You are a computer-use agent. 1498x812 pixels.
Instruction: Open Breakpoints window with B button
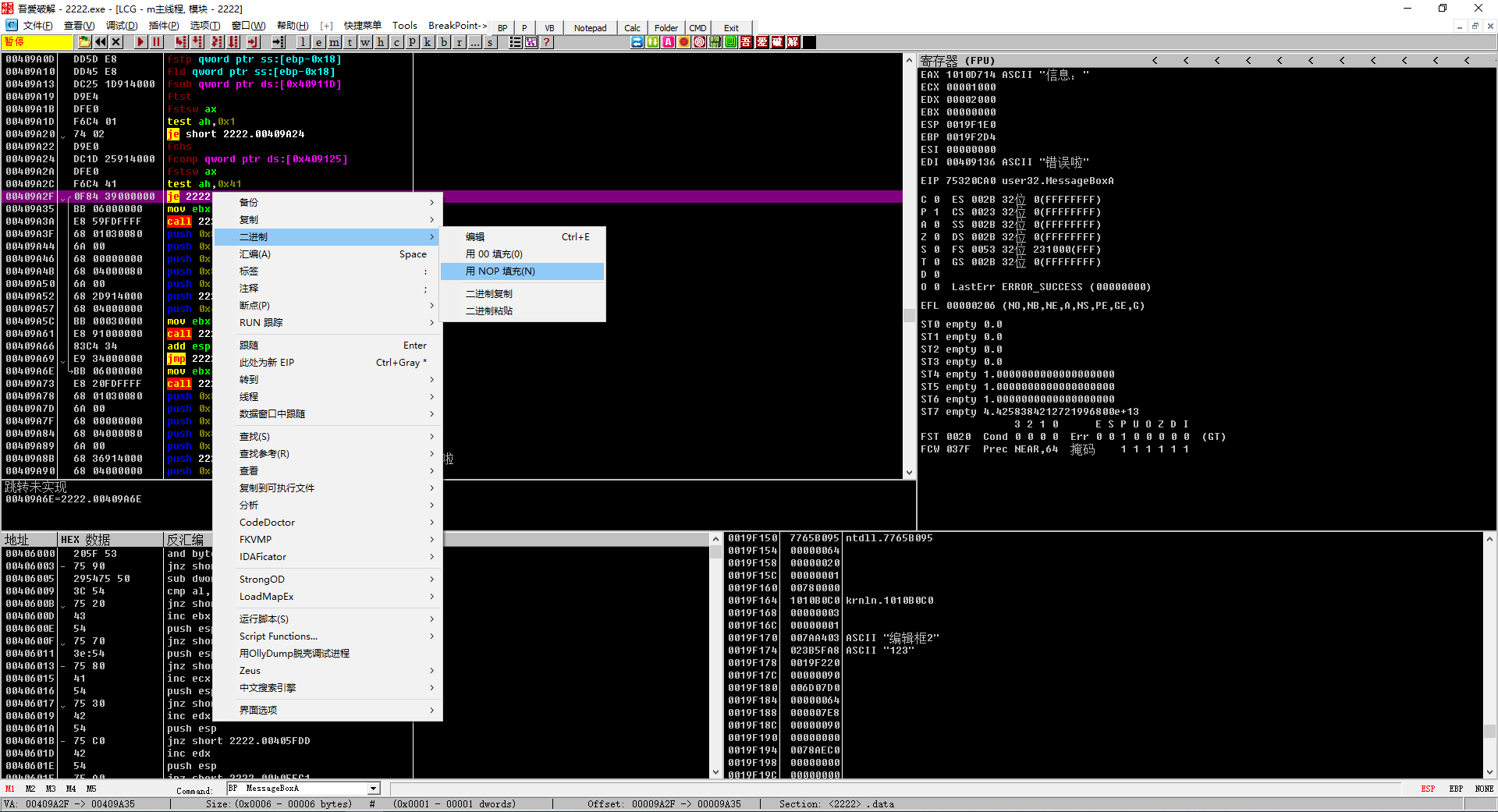(x=444, y=42)
